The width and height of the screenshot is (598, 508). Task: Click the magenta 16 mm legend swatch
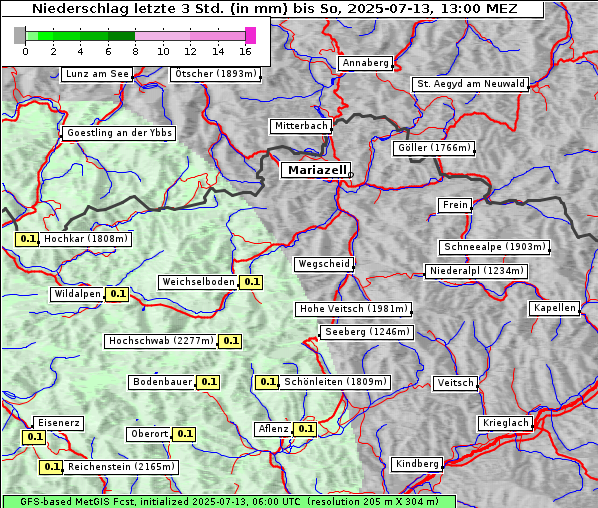pyautogui.click(x=251, y=35)
